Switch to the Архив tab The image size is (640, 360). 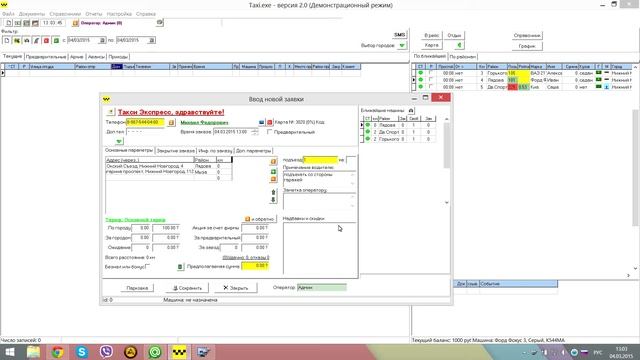point(76,57)
